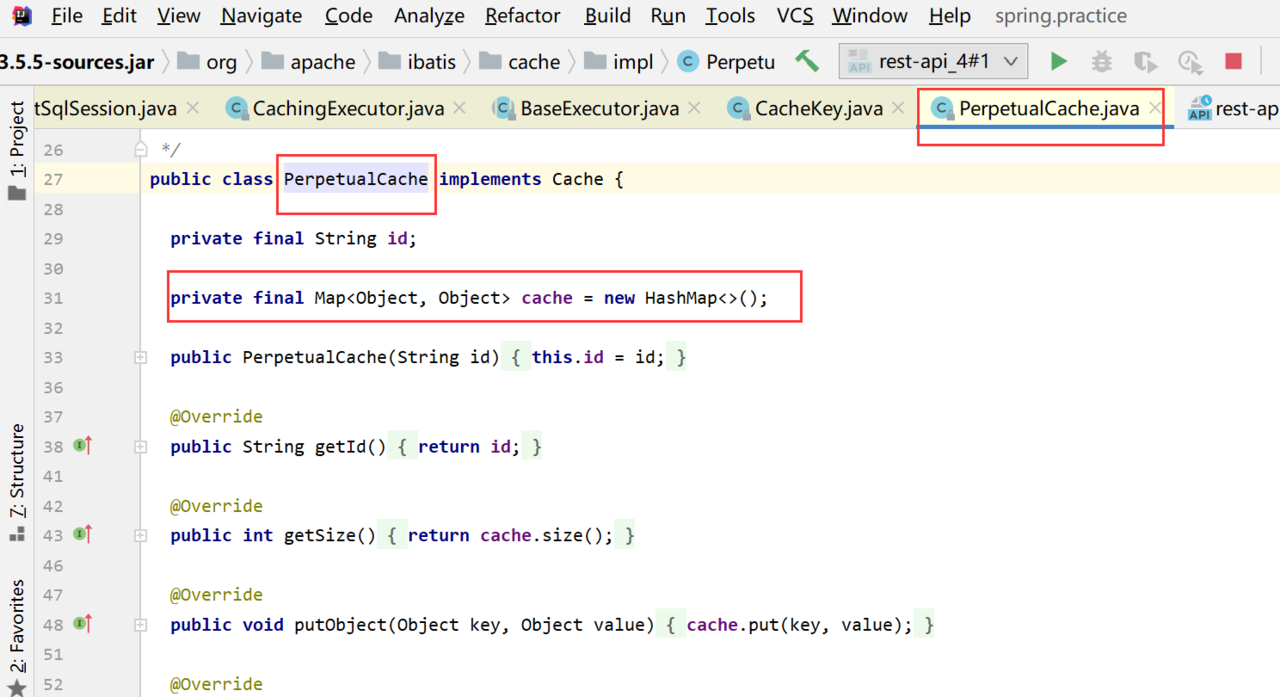Viewport: 1280px width, 697px height.
Task: Stop the running process
Action: pos(1233,62)
